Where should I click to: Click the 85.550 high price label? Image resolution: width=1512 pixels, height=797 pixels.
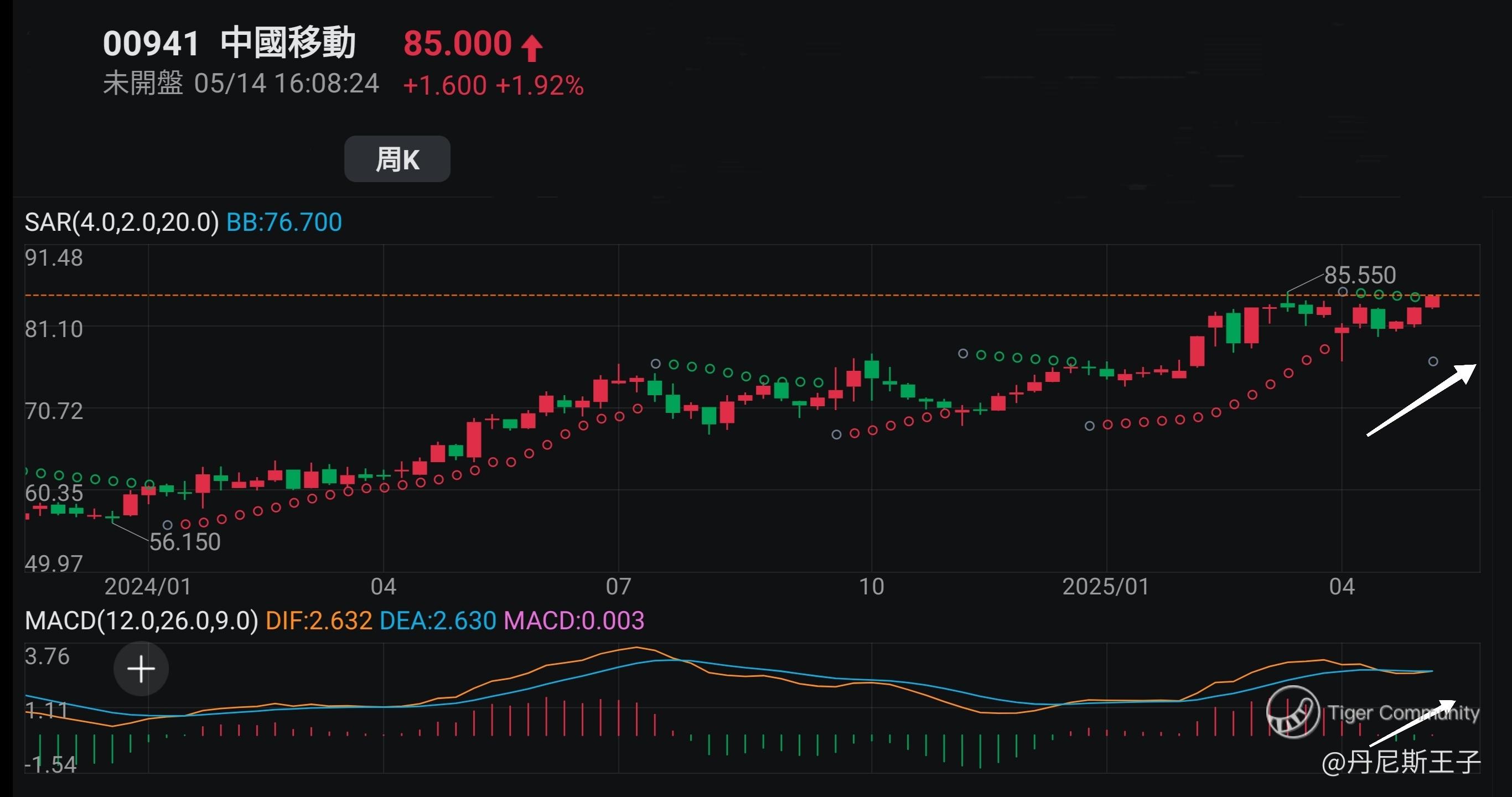pyautogui.click(x=1360, y=275)
